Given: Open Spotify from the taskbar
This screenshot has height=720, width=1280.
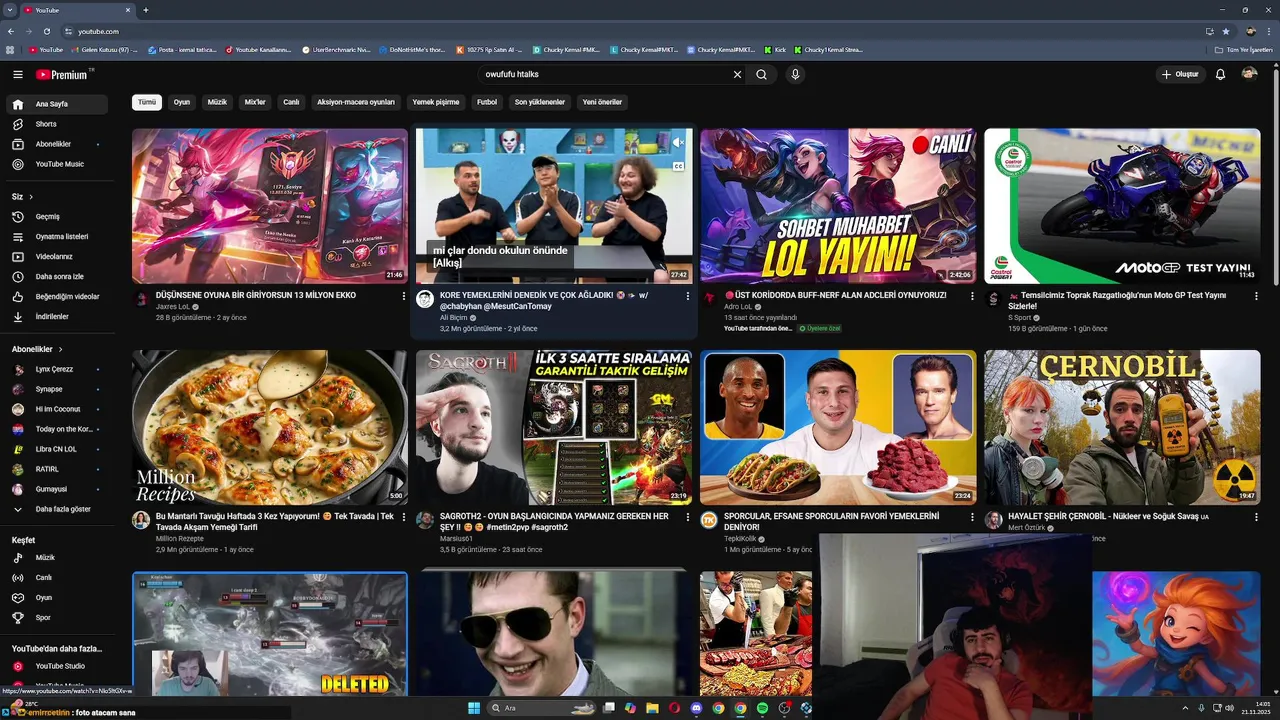Looking at the screenshot, I should pos(762,708).
